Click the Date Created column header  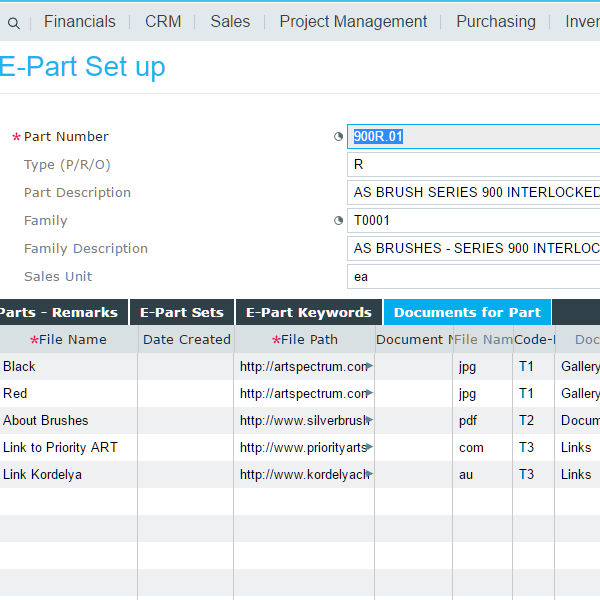[186, 340]
